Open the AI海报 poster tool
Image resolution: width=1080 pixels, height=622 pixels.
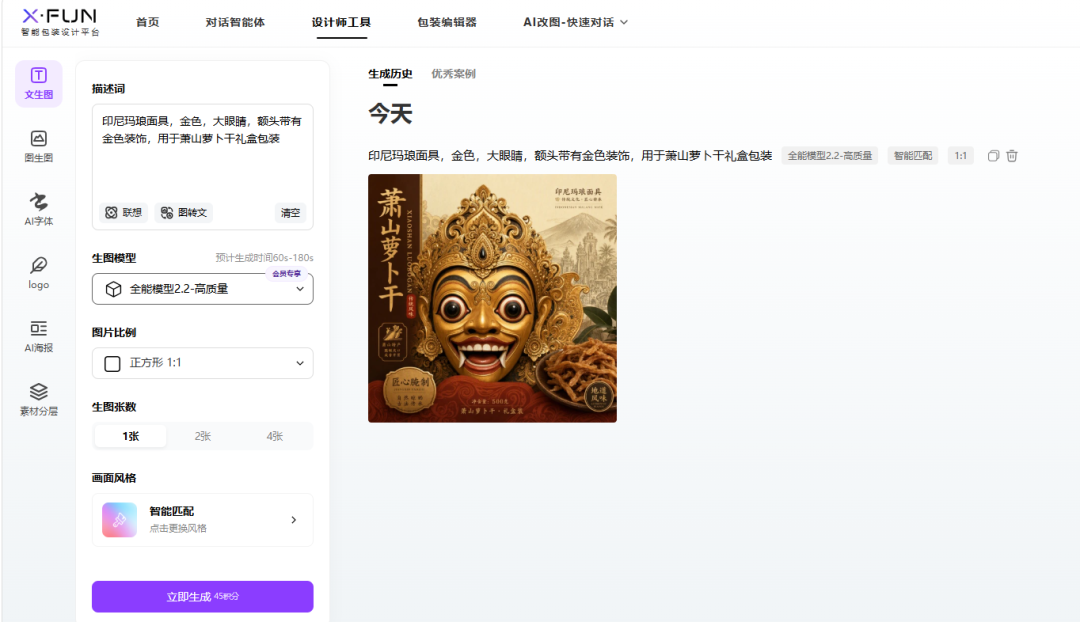39,336
